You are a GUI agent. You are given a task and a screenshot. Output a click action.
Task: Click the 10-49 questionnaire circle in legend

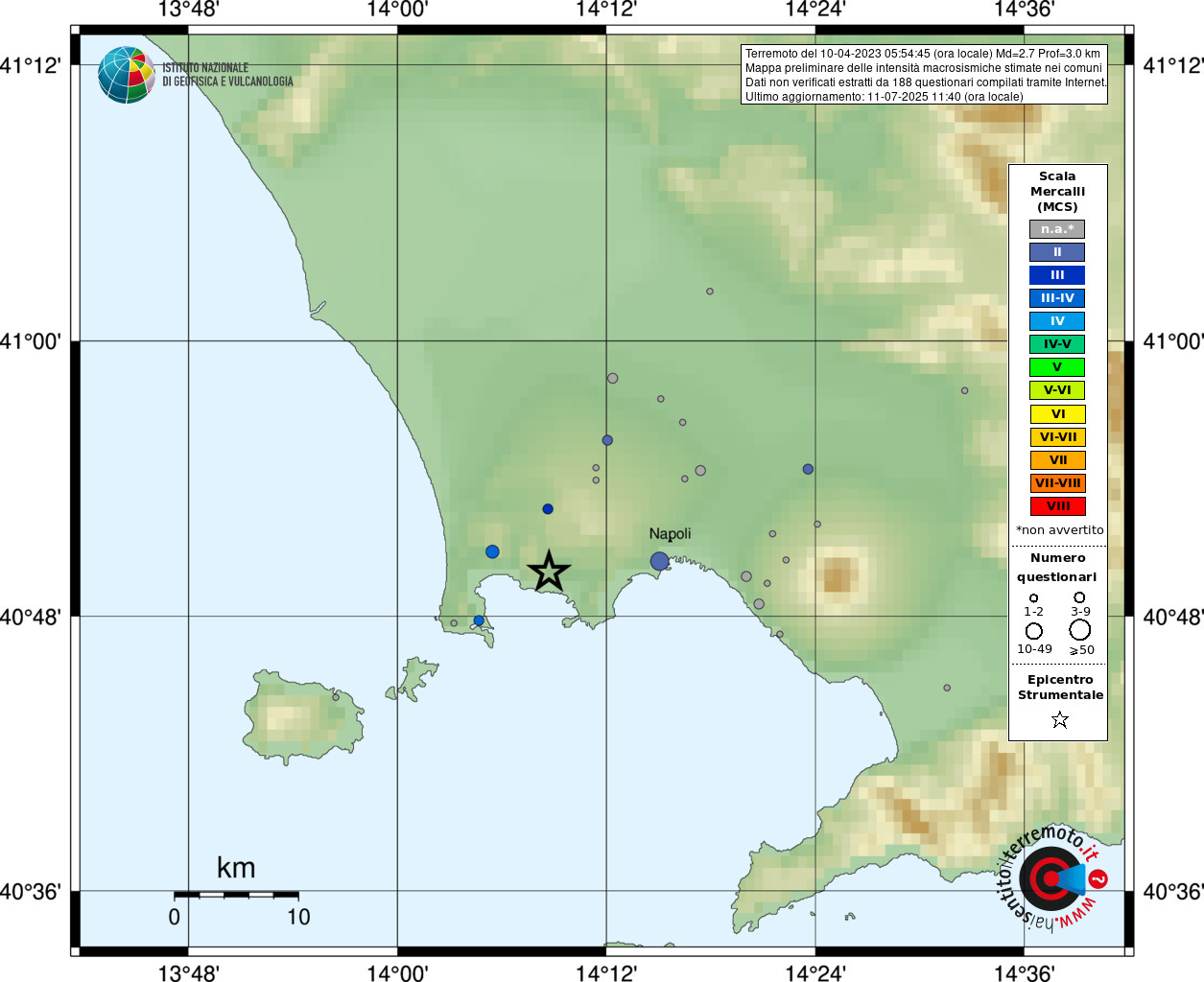coord(1034,631)
